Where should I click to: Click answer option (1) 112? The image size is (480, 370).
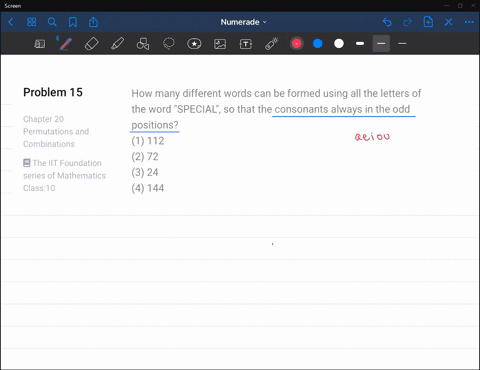point(148,141)
